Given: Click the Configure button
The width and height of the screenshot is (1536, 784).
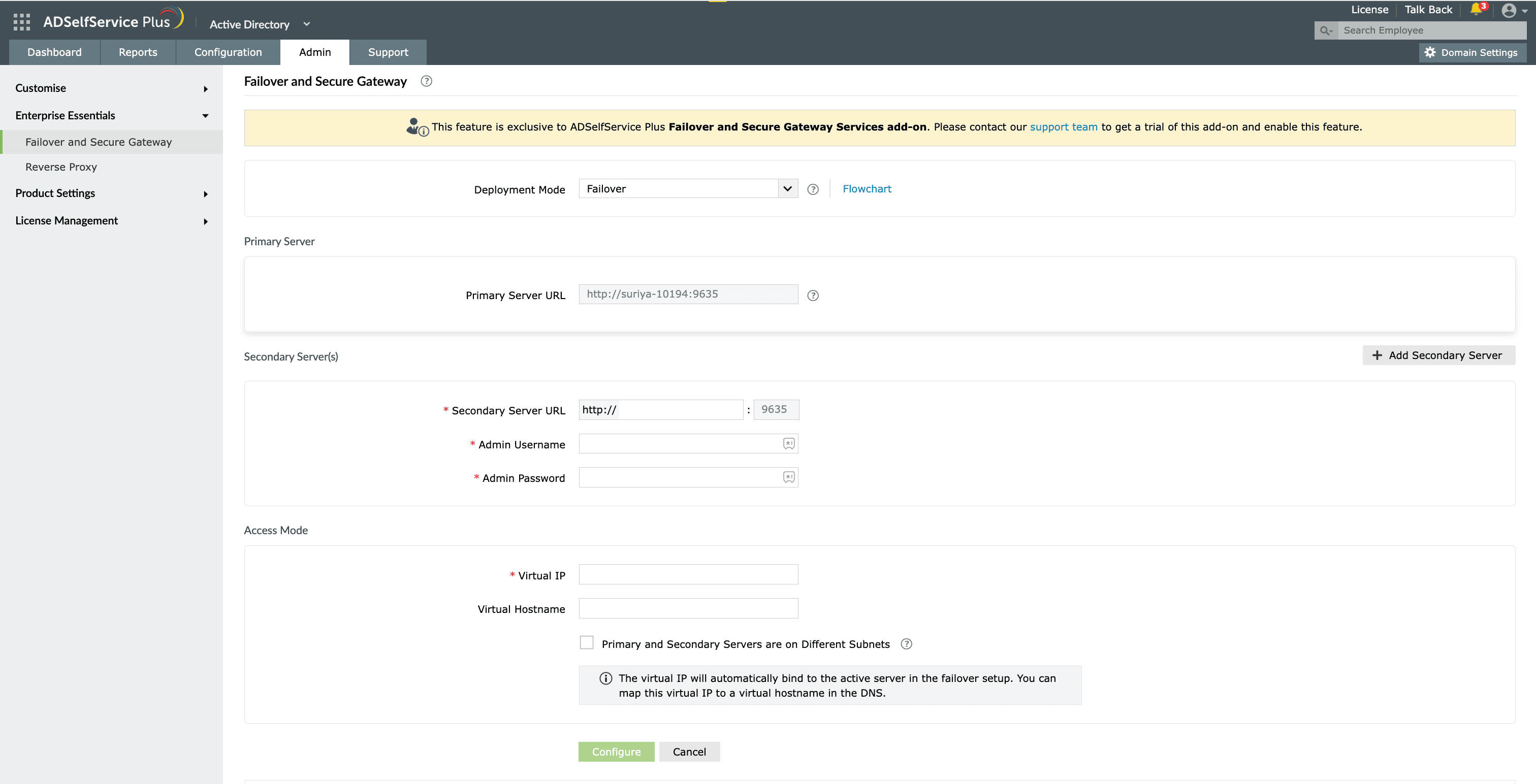Looking at the screenshot, I should pos(616,752).
